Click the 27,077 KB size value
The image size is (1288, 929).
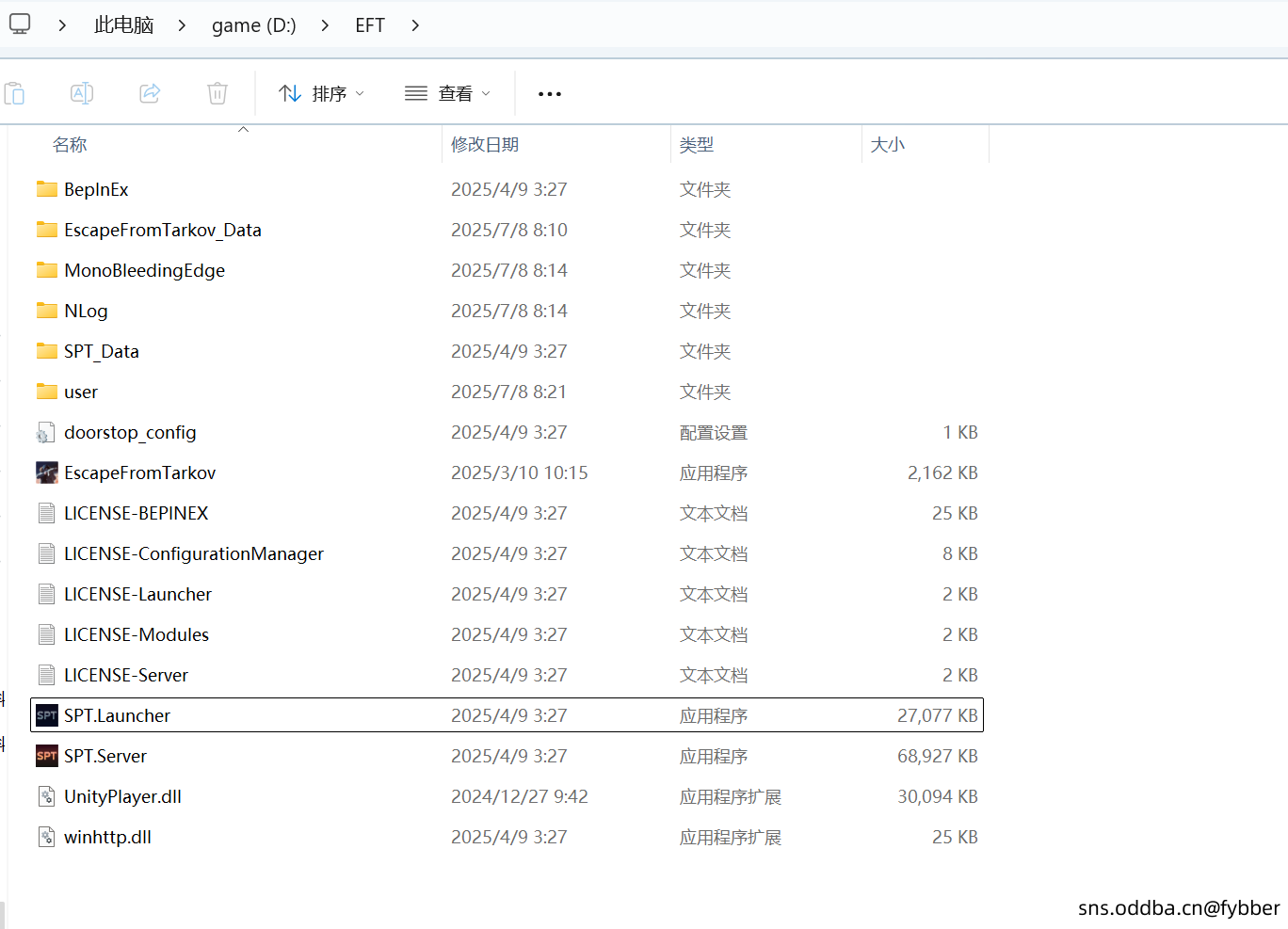(938, 715)
